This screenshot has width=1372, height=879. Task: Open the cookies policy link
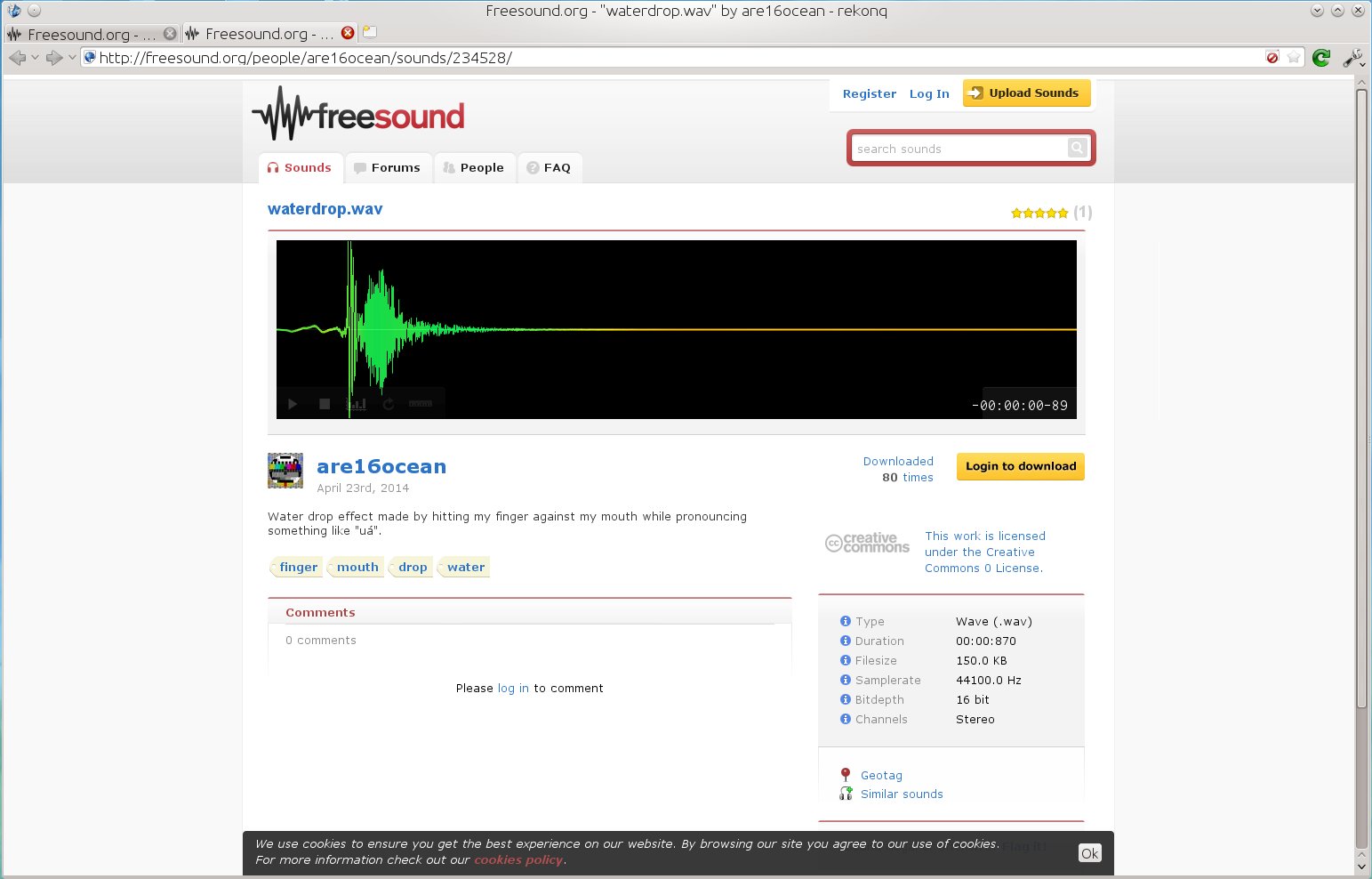point(518,860)
